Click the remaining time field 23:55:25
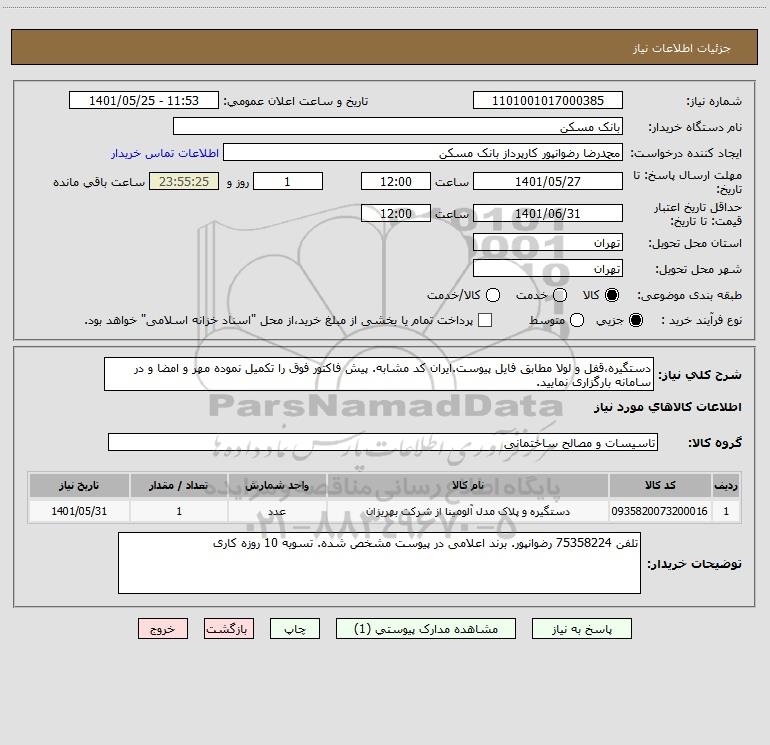 184,181
